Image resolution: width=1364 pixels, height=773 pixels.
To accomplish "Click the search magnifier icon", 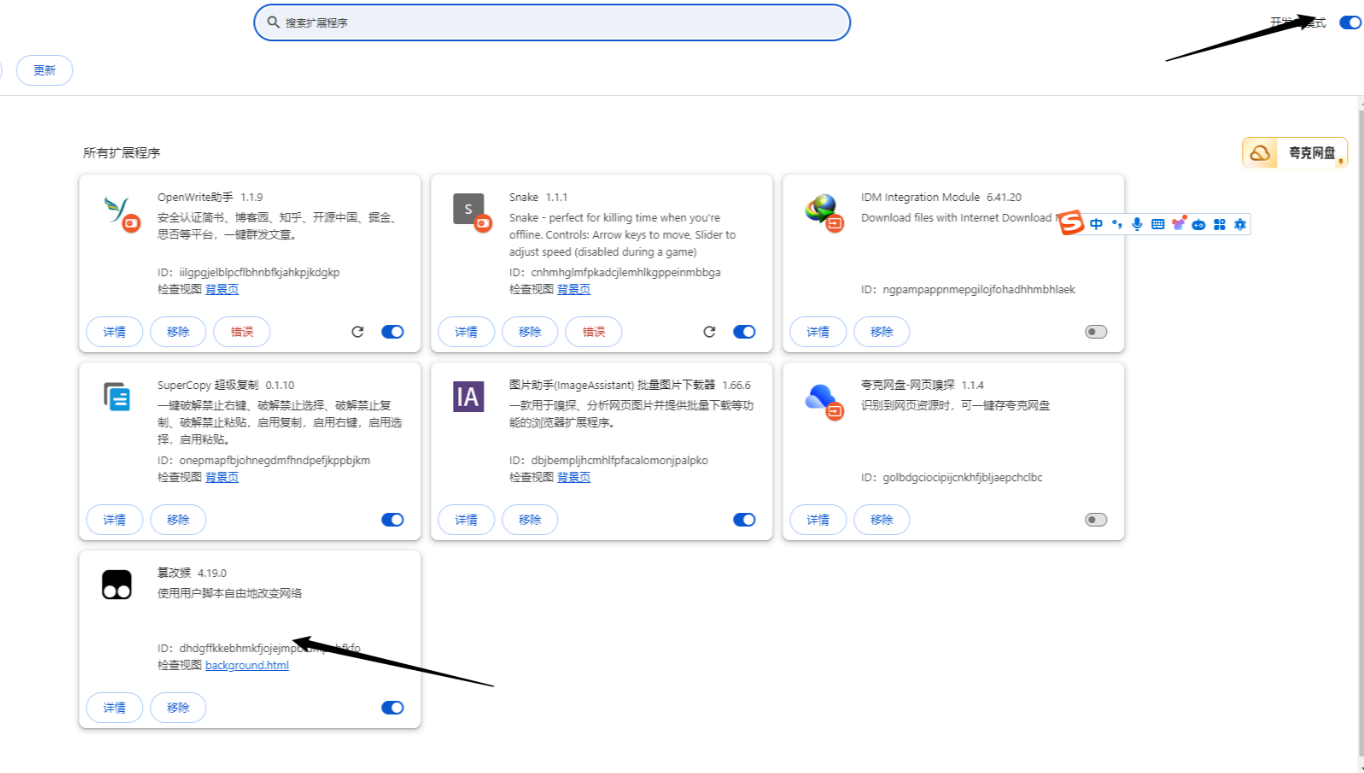I will click(273, 22).
